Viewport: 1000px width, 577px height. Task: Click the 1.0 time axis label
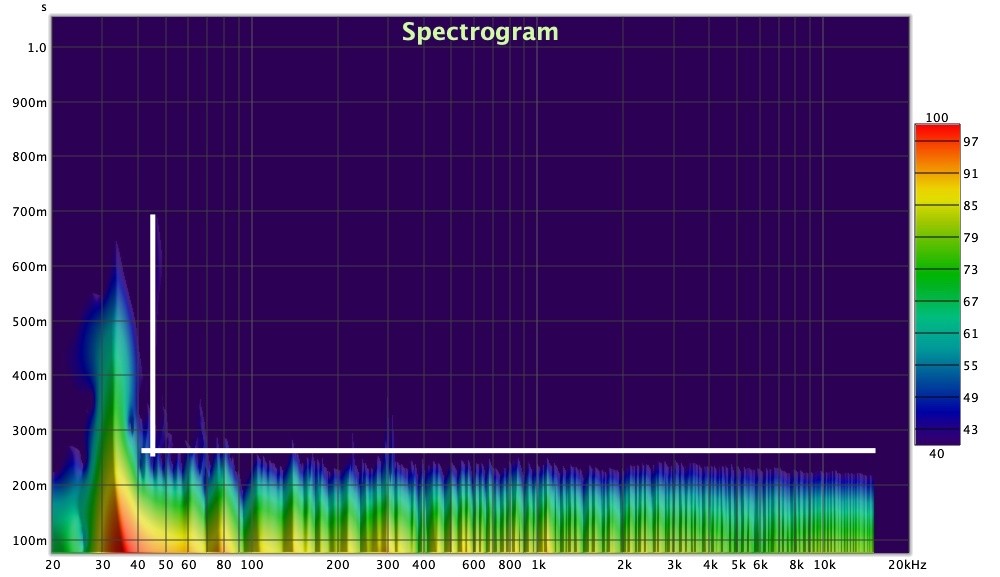[x=36, y=48]
